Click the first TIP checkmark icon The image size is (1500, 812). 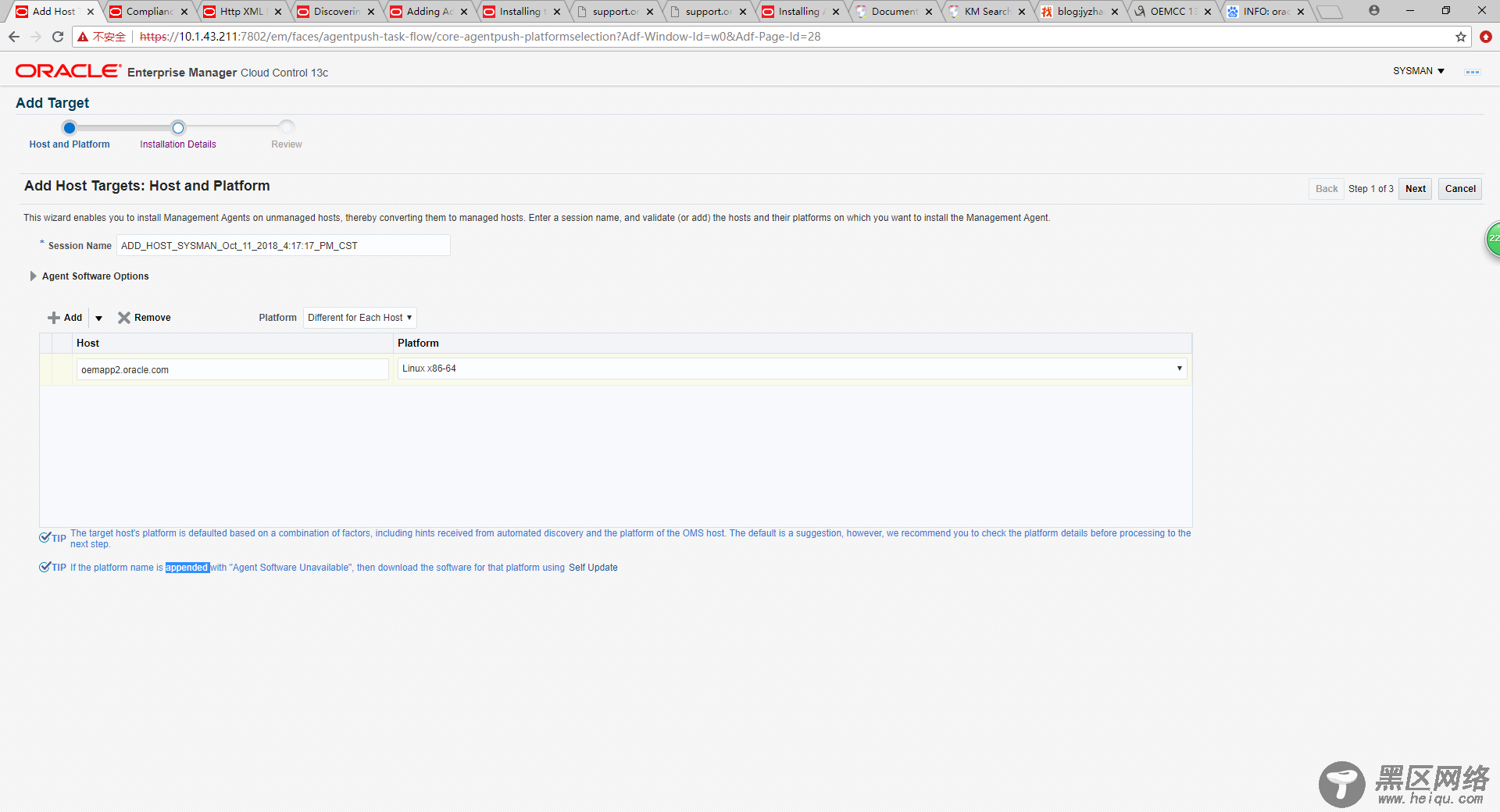point(45,537)
